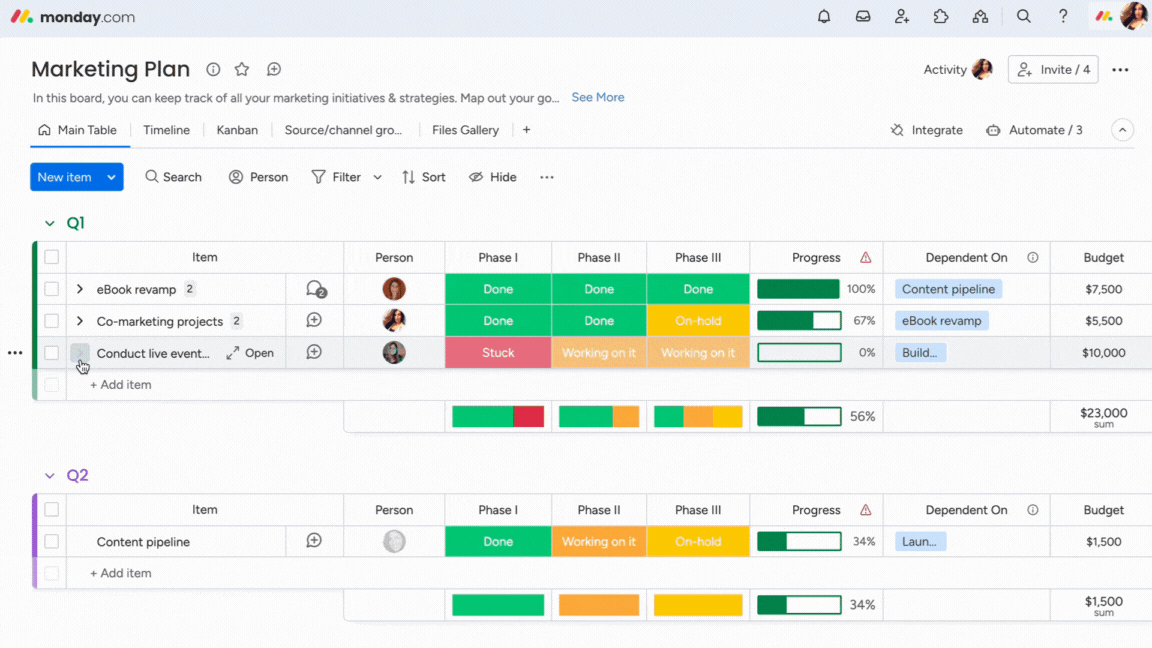The image size is (1152, 648).
Task: Expand subitems of eBook revamp
Action: (80, 289)
